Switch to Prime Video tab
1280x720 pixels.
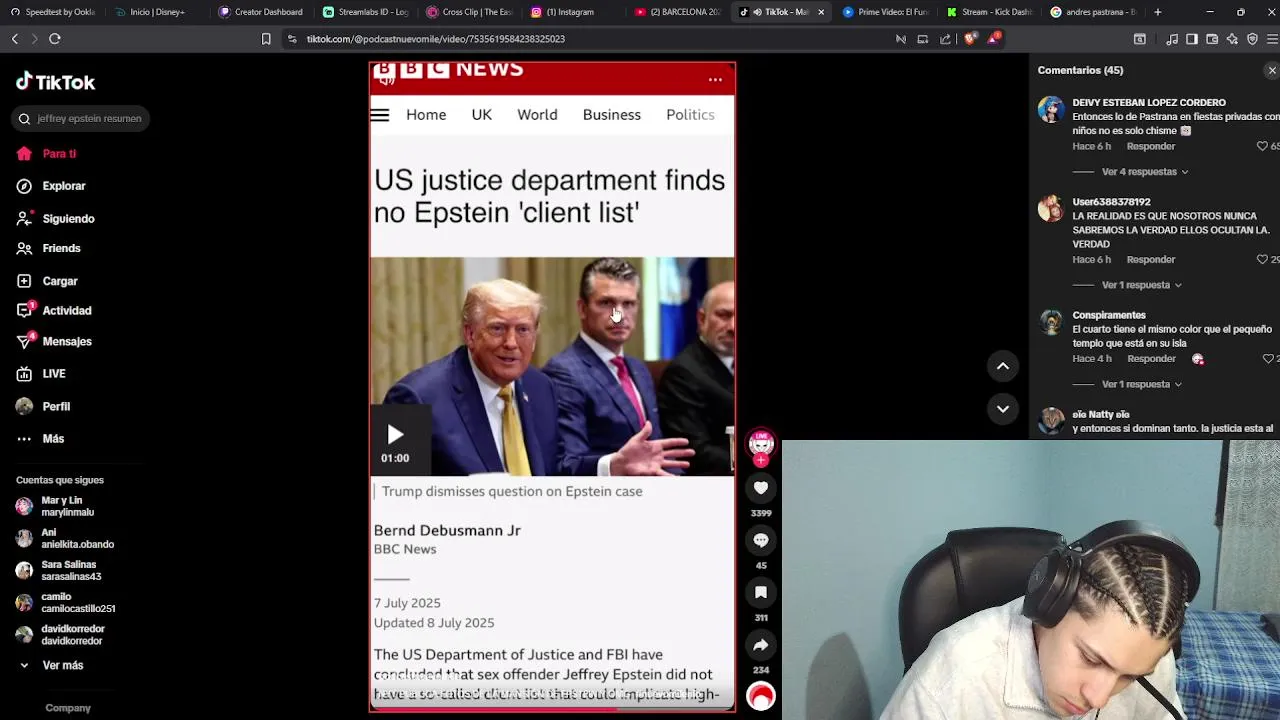pyautogui.click(x=885, y=12)
